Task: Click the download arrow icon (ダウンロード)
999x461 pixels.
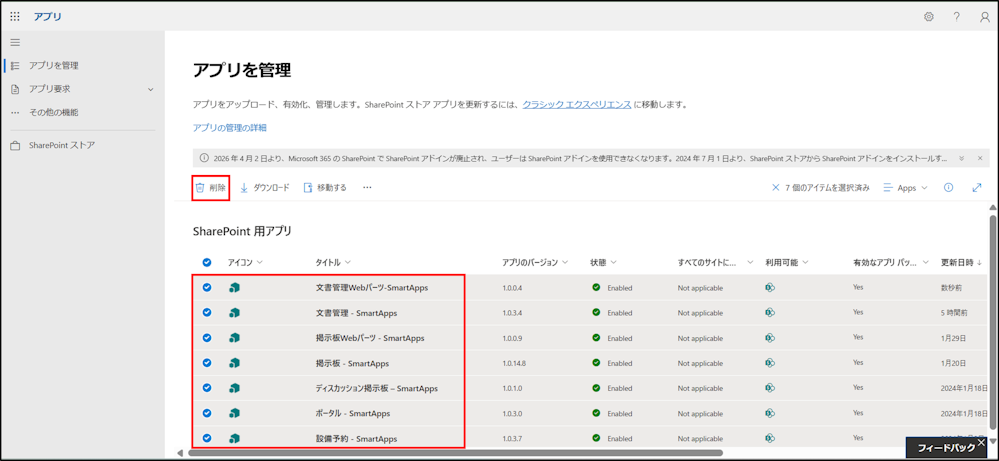Action: 243,188
